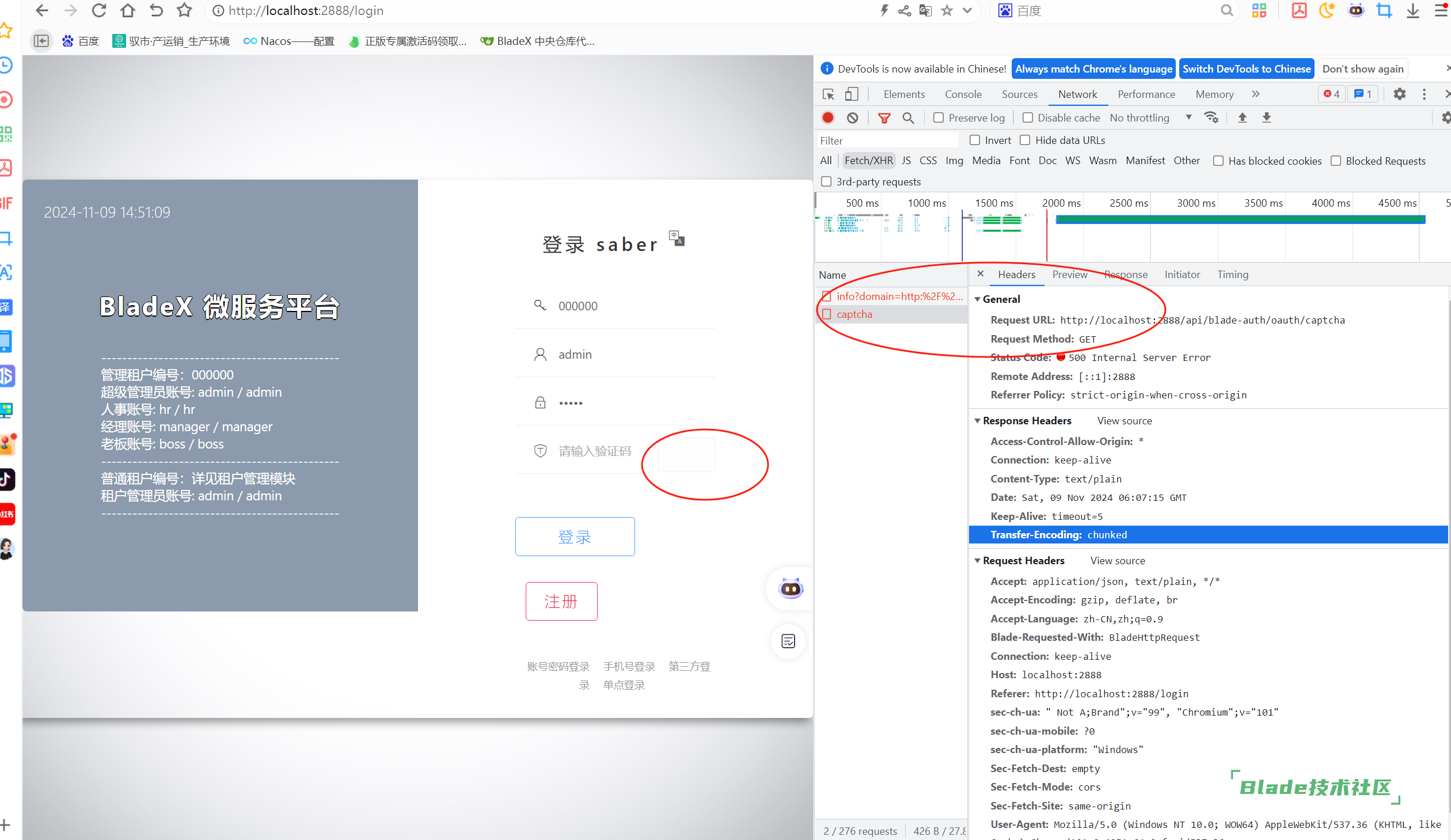The height and width of the screenshot is (840, 1451).
Task: Open No throttling dropdown
Action: point(1150,117)
